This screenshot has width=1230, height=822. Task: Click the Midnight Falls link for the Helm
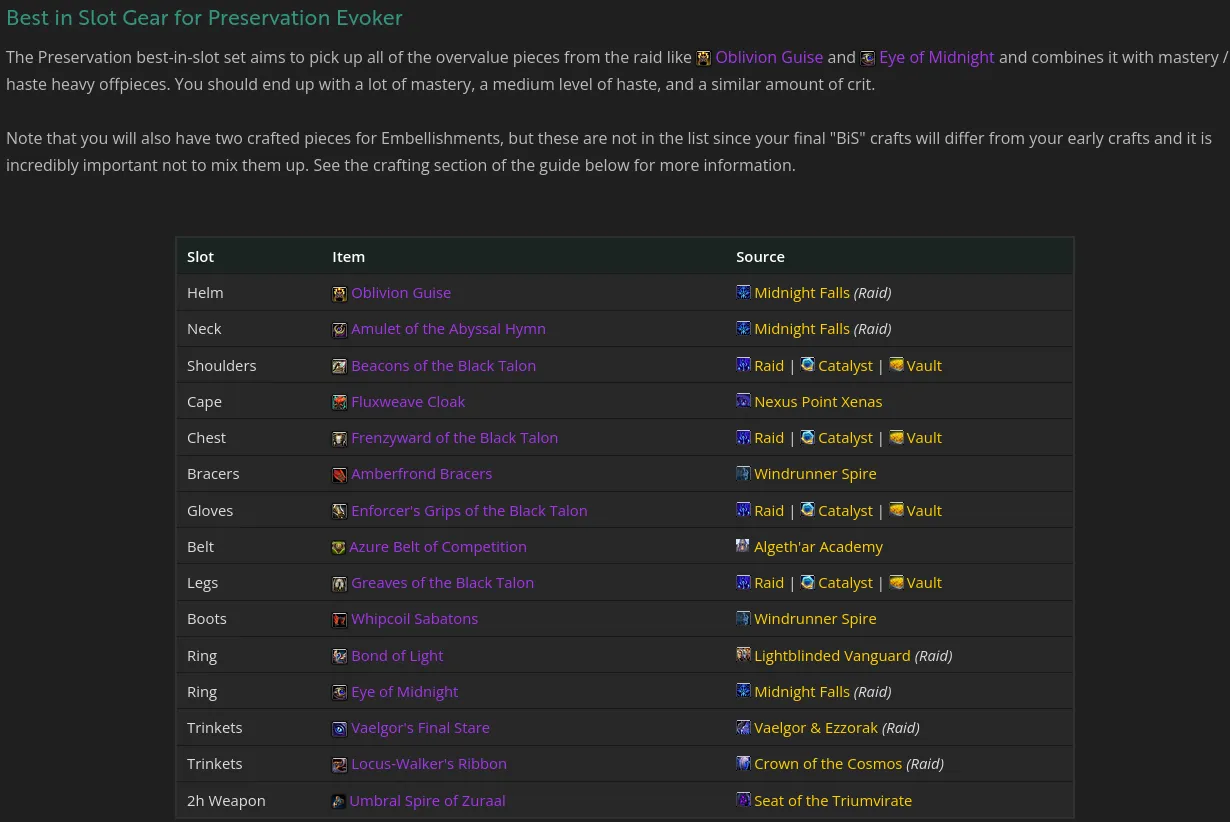(802, 292)
